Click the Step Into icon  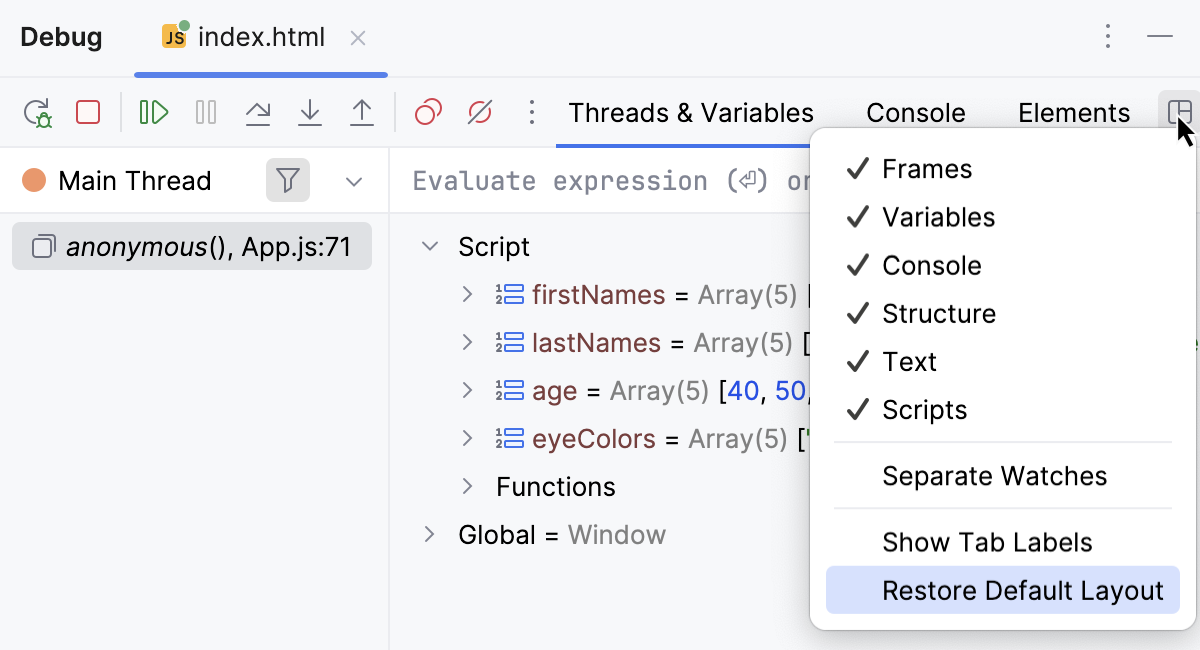[310, 113]
